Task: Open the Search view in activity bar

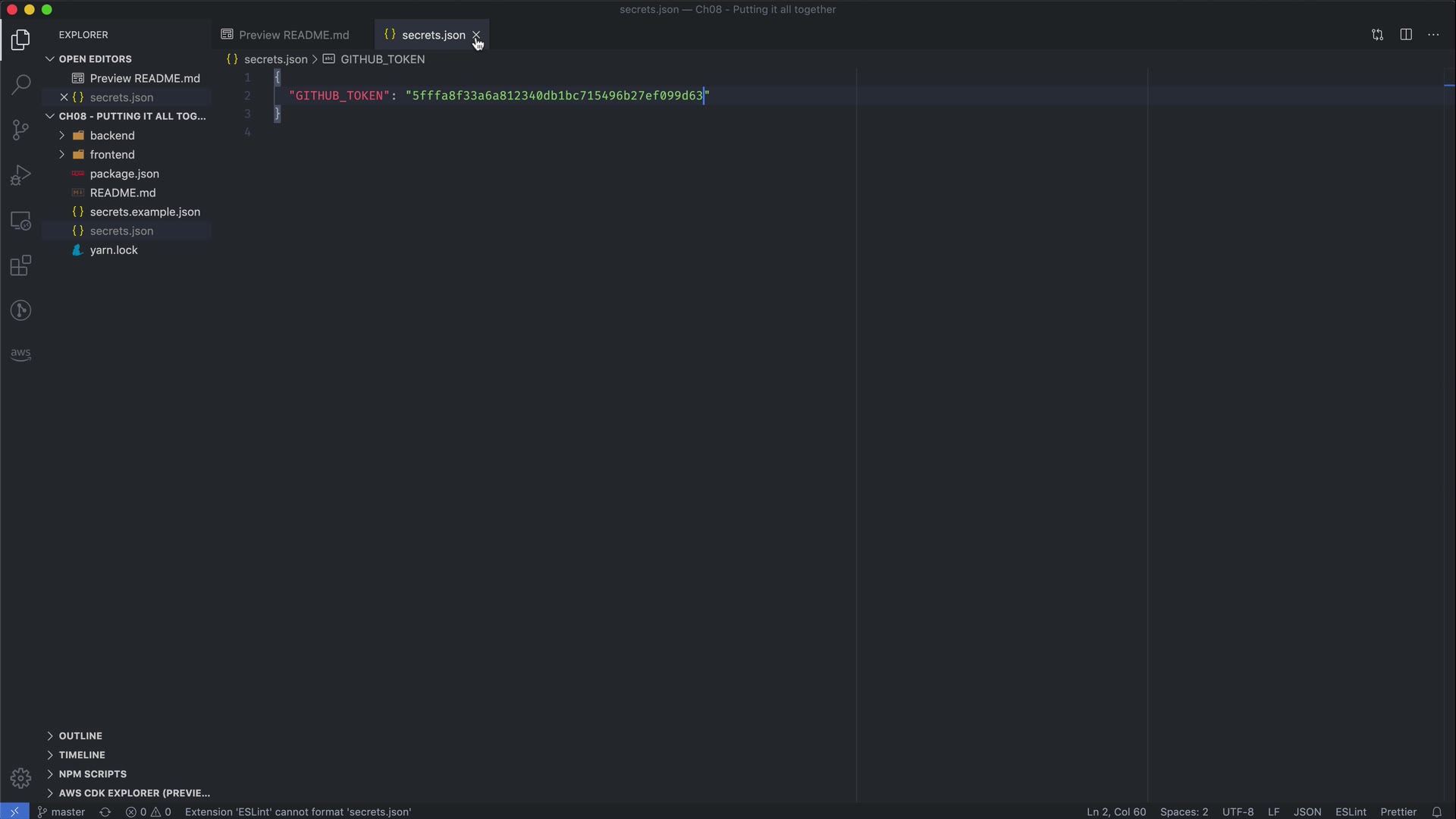Action: 20,84
